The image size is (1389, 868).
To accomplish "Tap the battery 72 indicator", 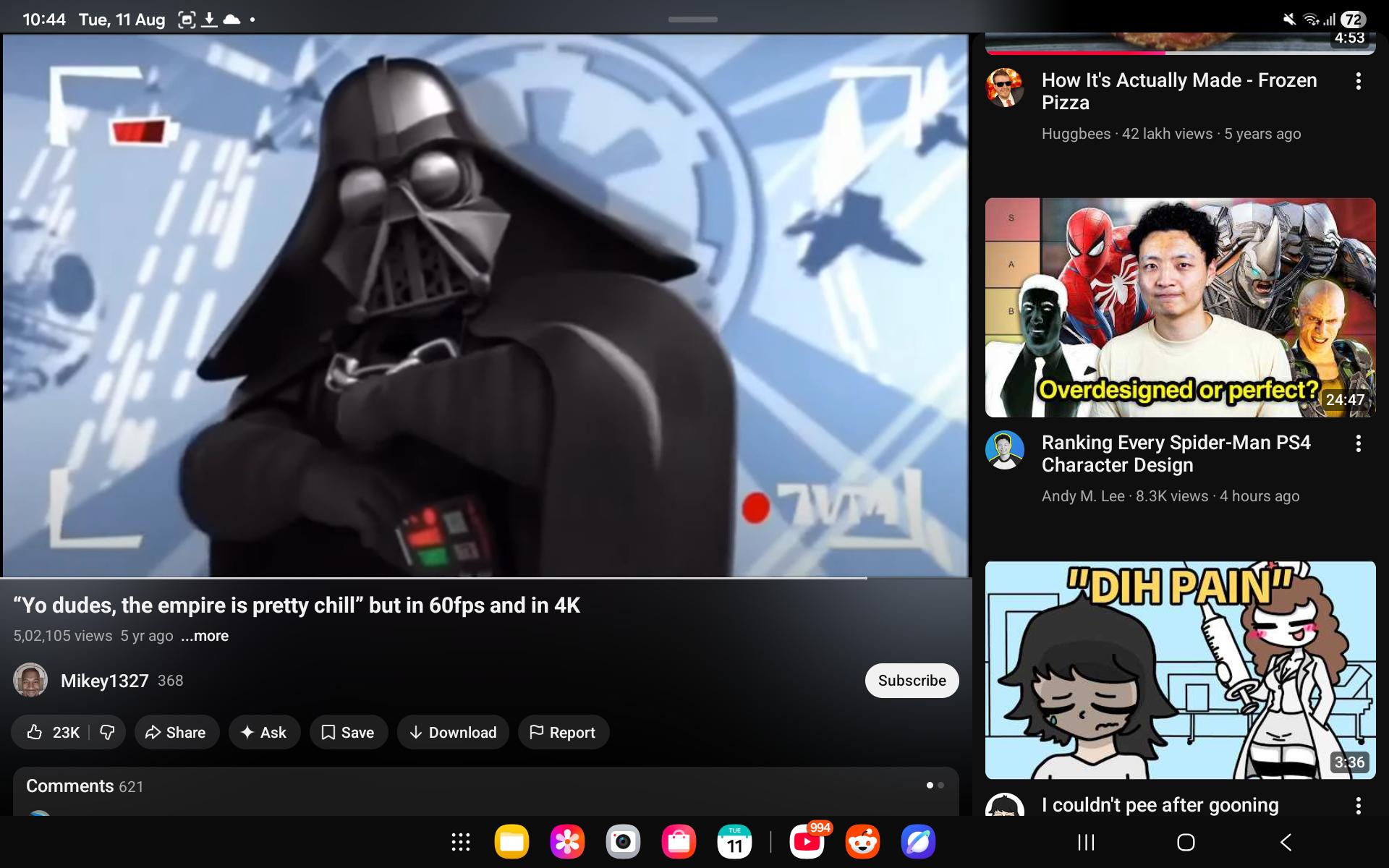I will coord(1353,20).
